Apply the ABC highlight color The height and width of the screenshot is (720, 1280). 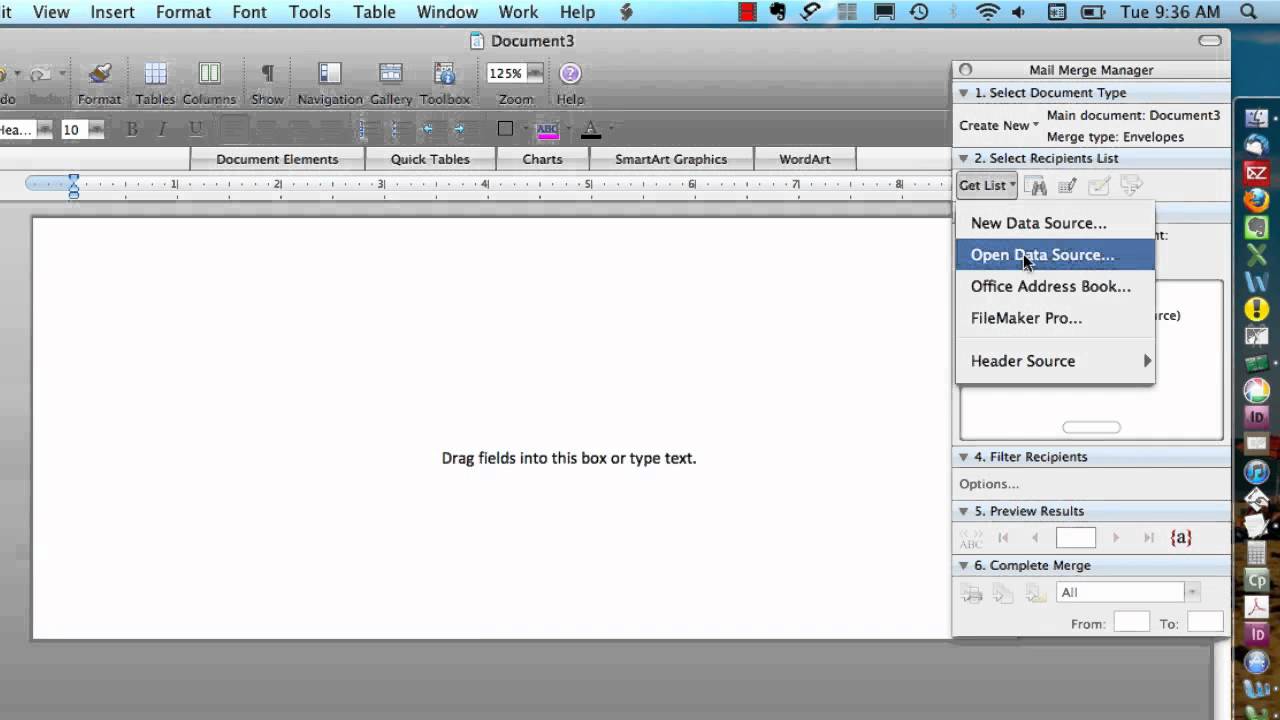tap(547, 129)
